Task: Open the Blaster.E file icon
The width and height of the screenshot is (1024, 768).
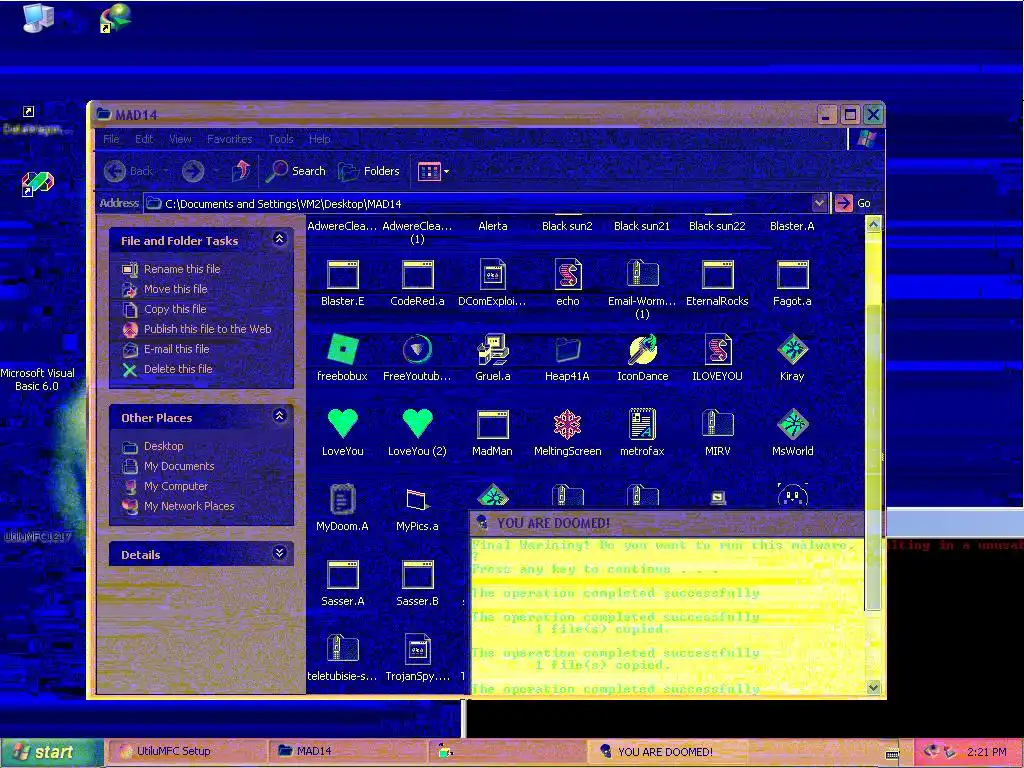Action: (343, 275)
